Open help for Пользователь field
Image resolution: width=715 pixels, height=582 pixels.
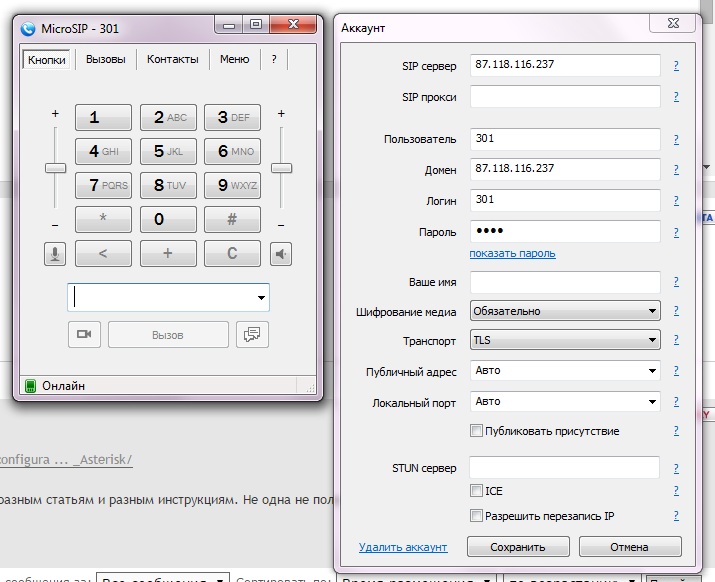(x=676, y=139)
